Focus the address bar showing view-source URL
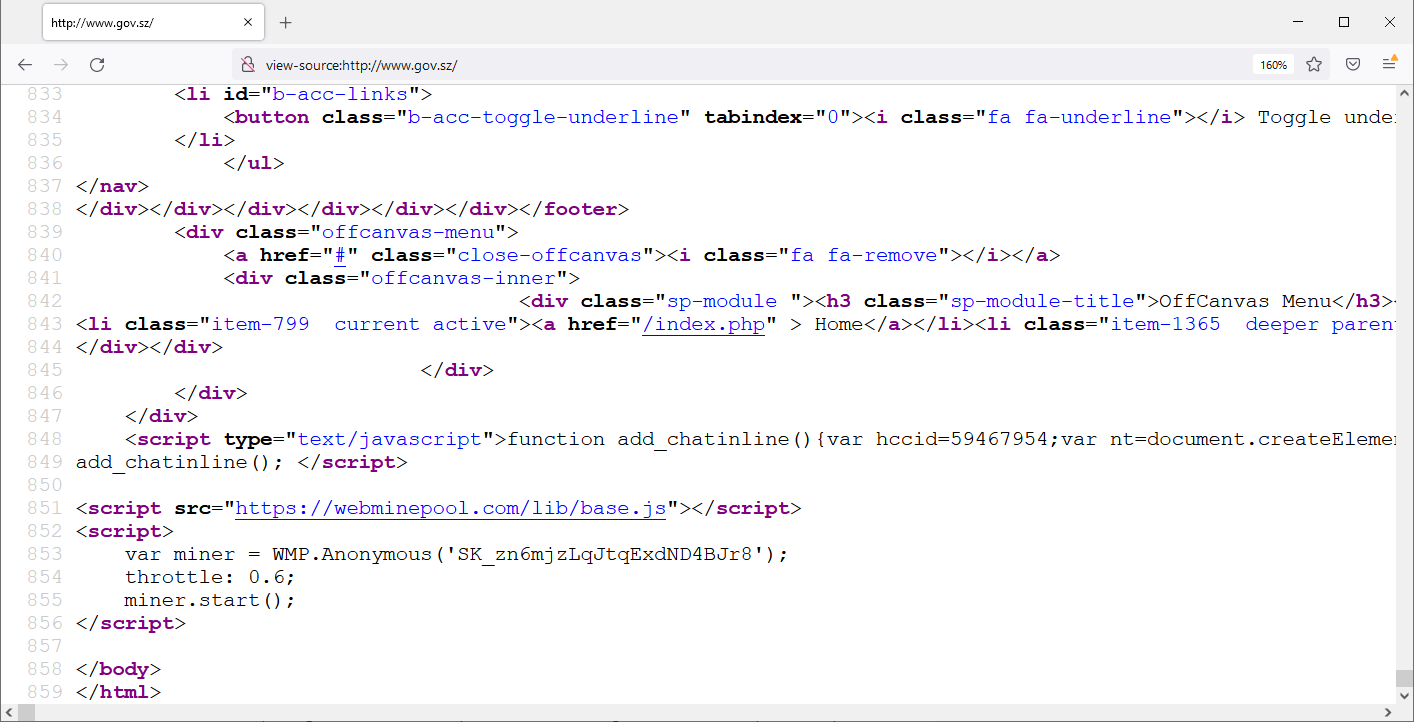Viewport: 1414px width, 722px height. (741, 64)
